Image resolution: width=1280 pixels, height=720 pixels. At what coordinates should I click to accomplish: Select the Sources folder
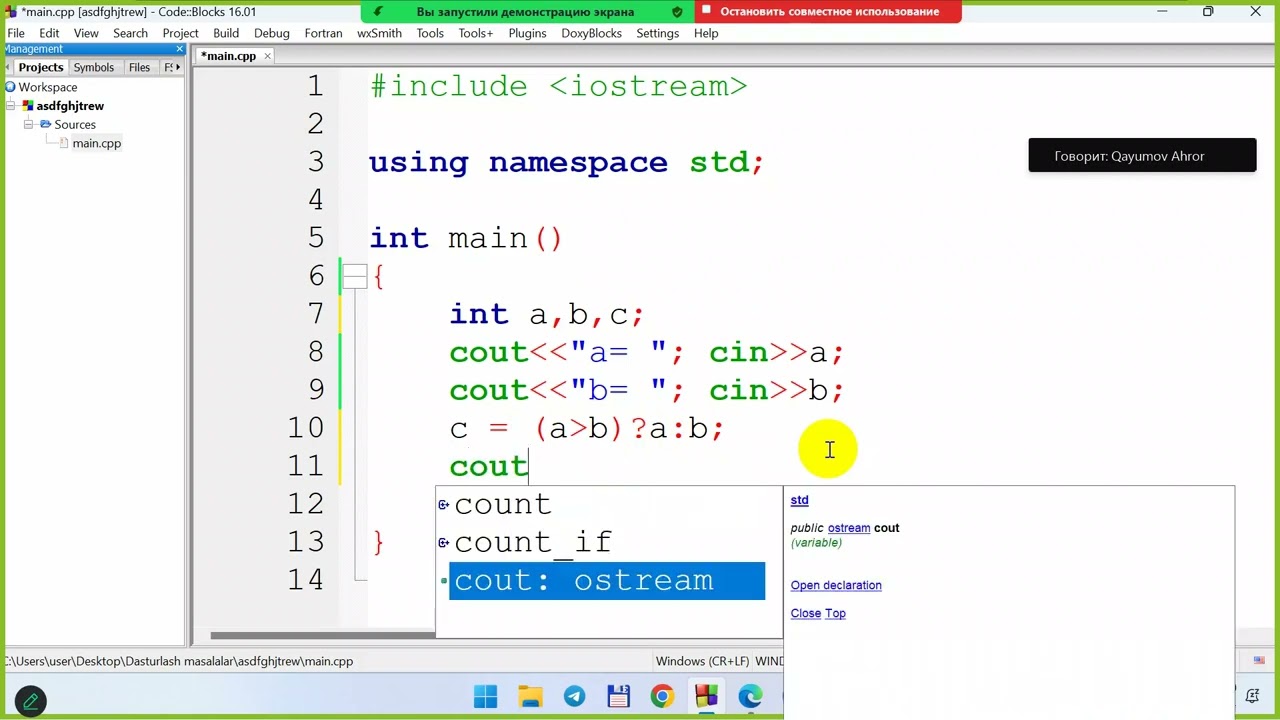coord(75,125)
